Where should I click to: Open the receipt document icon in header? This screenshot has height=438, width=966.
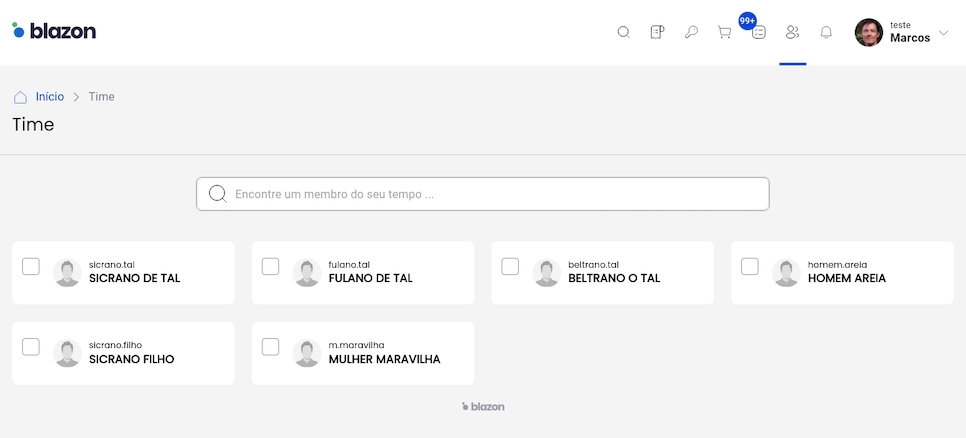click(657, 32)
